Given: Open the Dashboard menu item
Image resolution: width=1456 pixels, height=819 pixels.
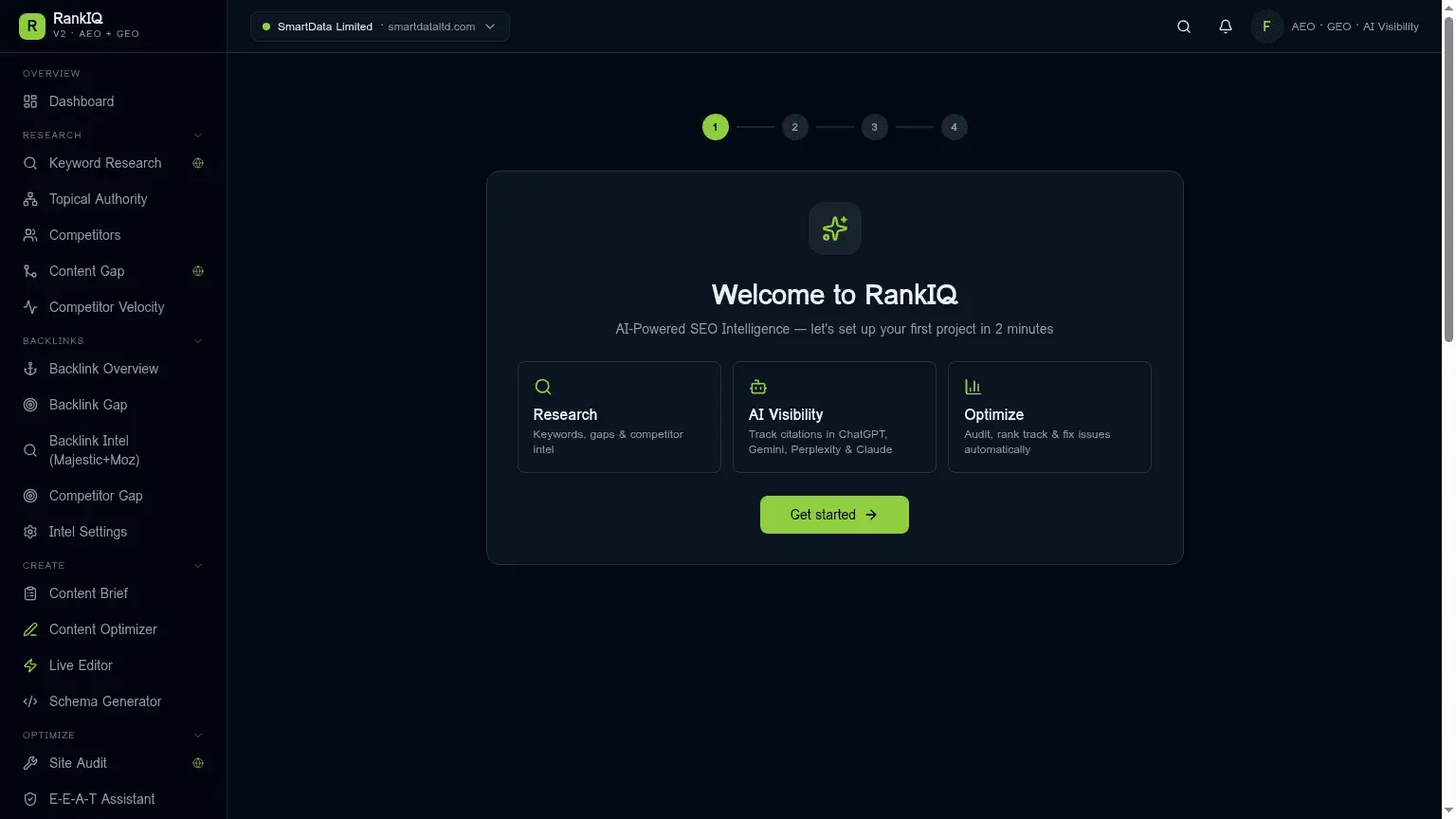Looking at the screenshot, I should [x=114, y=101].
